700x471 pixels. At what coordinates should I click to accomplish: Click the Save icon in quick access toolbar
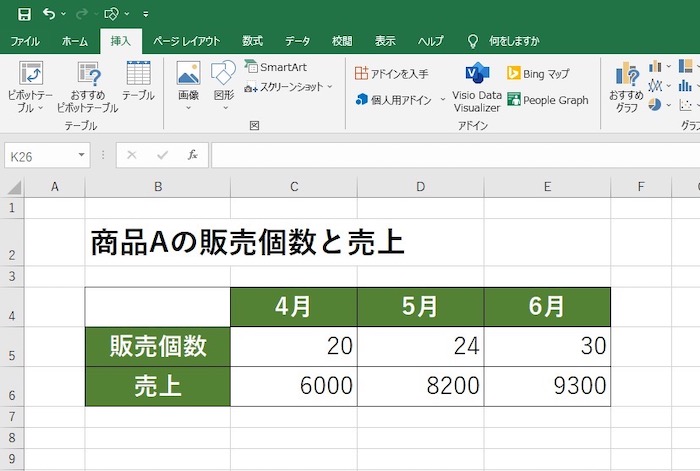point(24,14)
